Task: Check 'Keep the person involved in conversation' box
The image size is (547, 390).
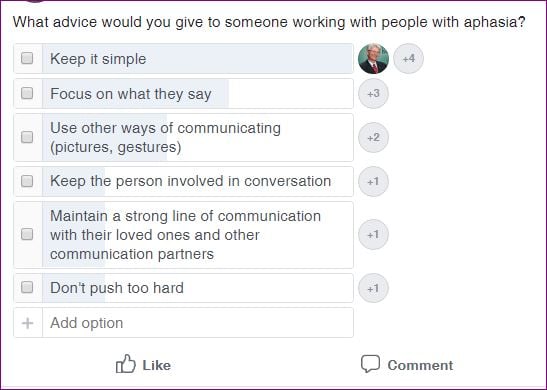Action: point(27,181)
